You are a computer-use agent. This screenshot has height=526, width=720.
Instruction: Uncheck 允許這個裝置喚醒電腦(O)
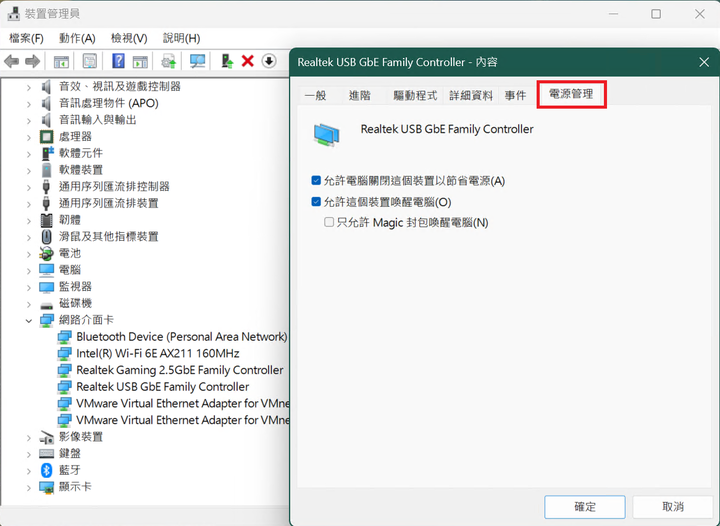pyautogui.click(x=316, y=201)
